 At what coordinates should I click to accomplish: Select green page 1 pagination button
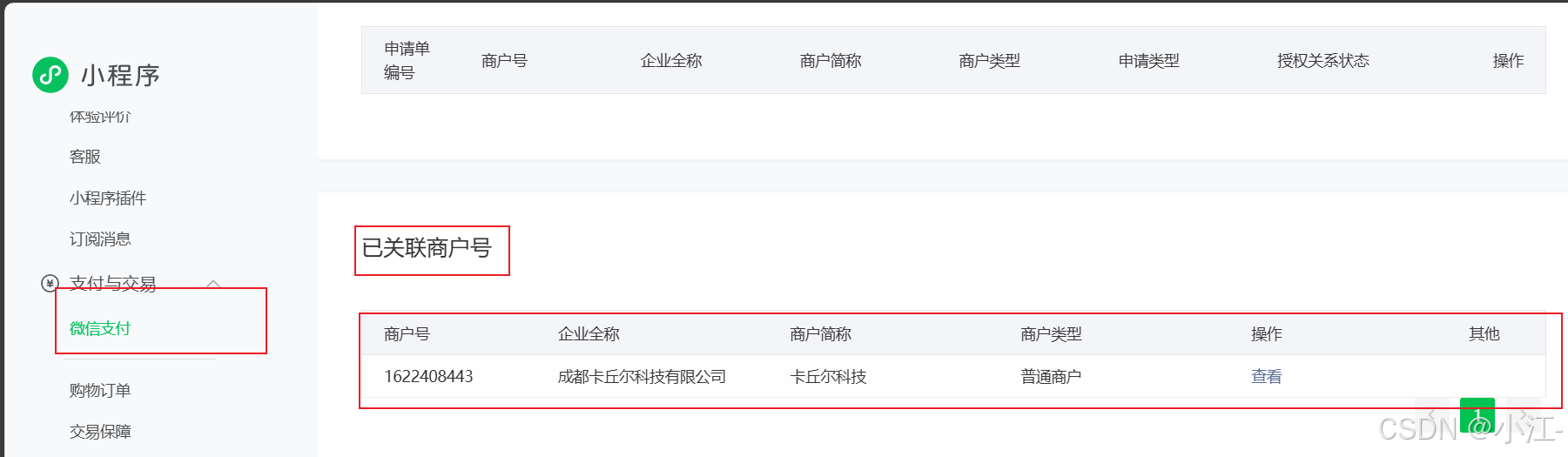pos(1477,415)
